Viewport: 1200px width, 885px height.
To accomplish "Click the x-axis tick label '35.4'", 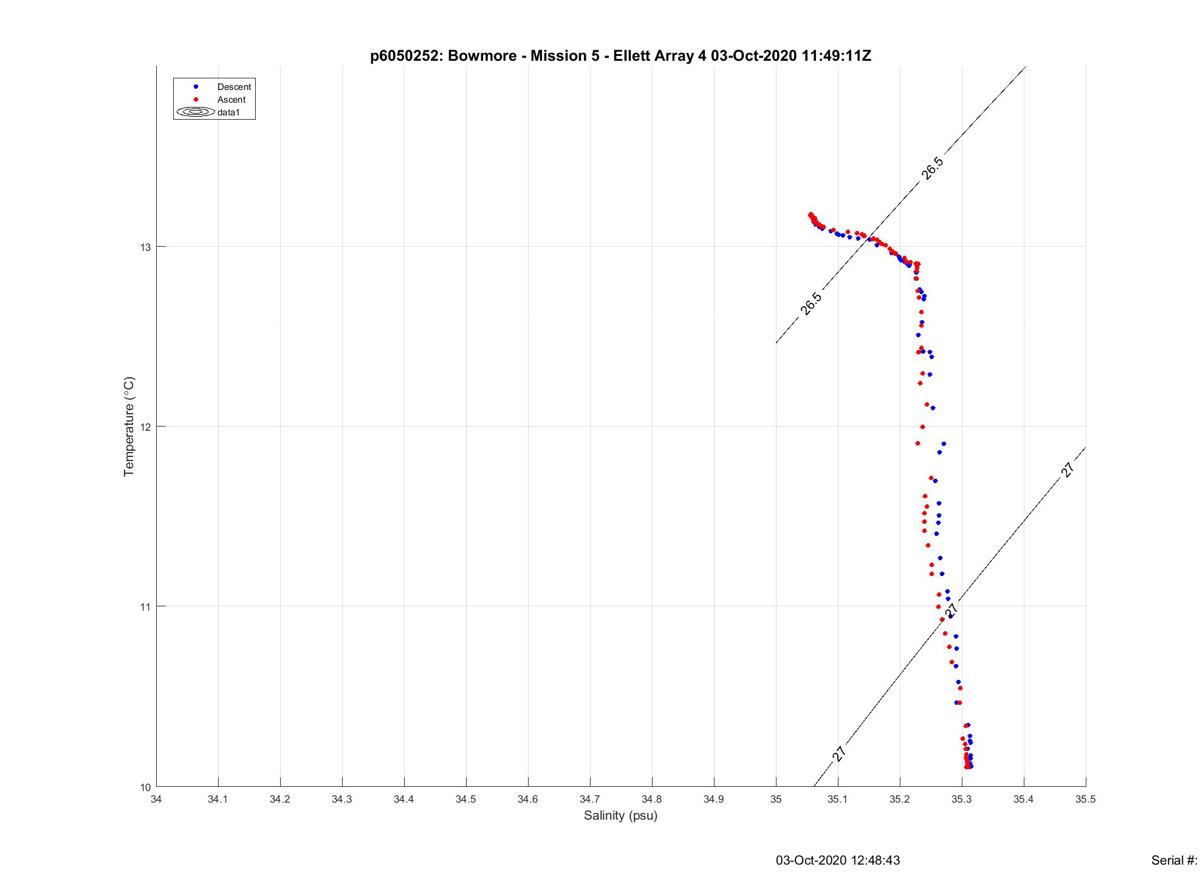I will point(1024,799).
